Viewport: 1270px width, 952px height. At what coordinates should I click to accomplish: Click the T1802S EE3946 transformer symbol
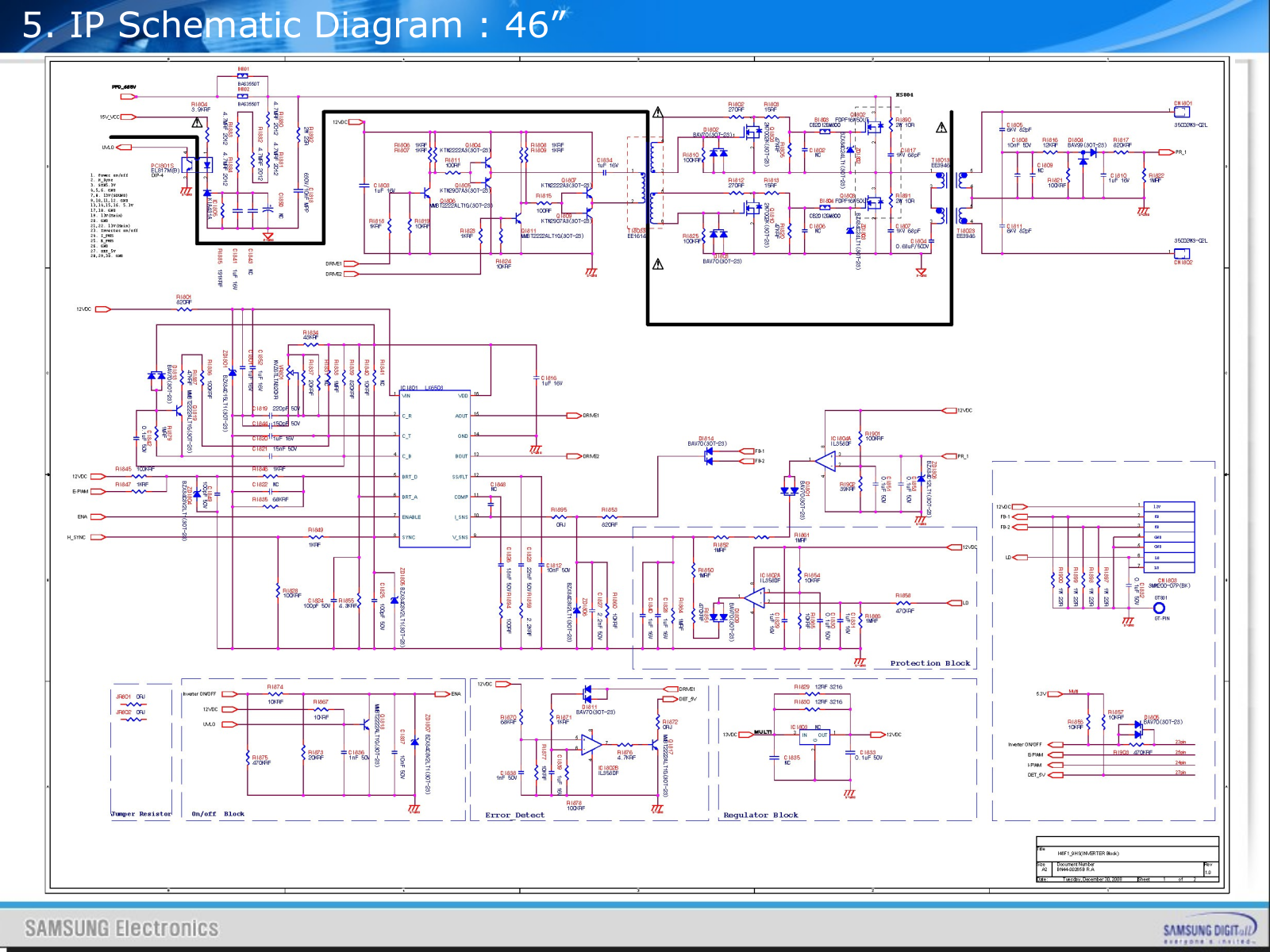[950, 216]
